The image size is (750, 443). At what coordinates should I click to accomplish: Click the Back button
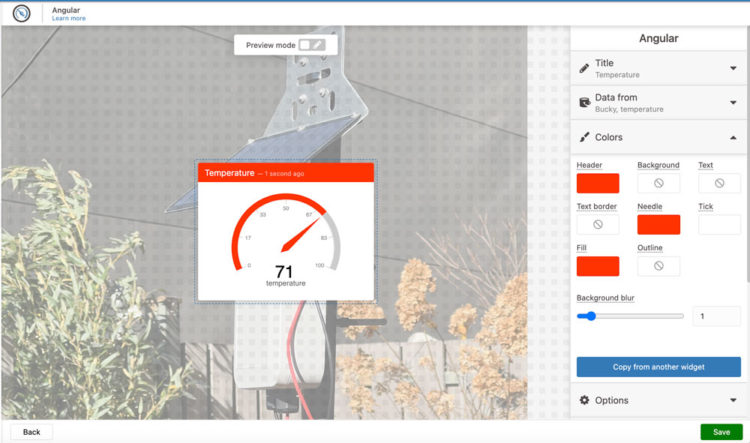click(31, 432)
